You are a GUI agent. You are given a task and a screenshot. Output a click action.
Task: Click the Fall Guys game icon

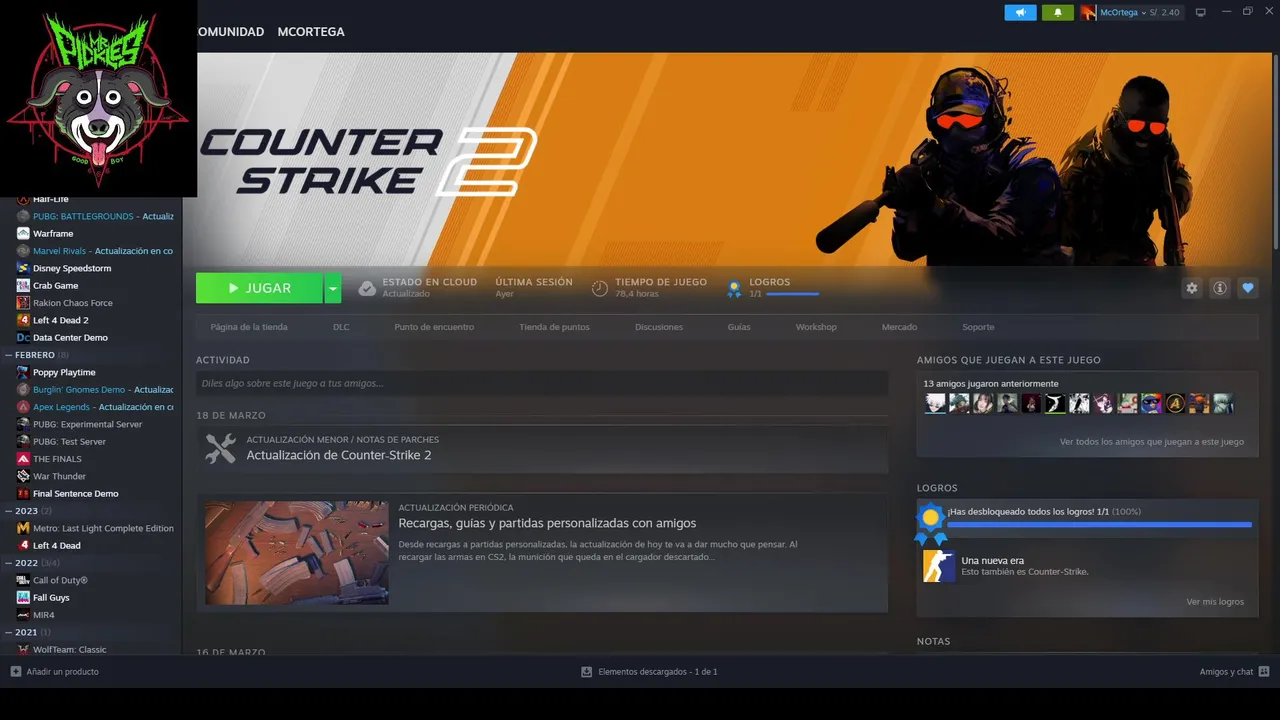tap(23, 597)
